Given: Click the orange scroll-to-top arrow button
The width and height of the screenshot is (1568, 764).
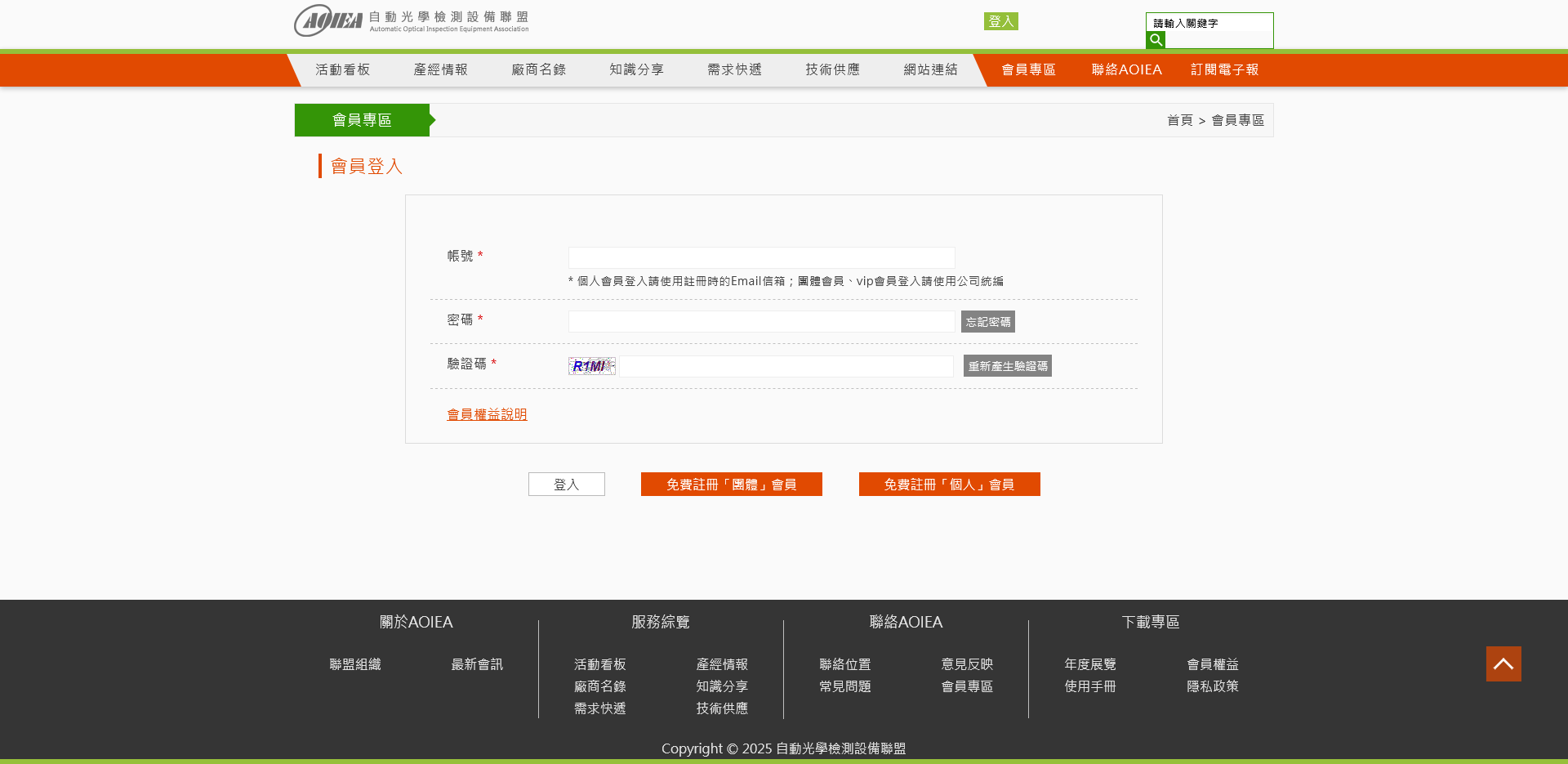Looking at the screenshot, I should 1503,663.
